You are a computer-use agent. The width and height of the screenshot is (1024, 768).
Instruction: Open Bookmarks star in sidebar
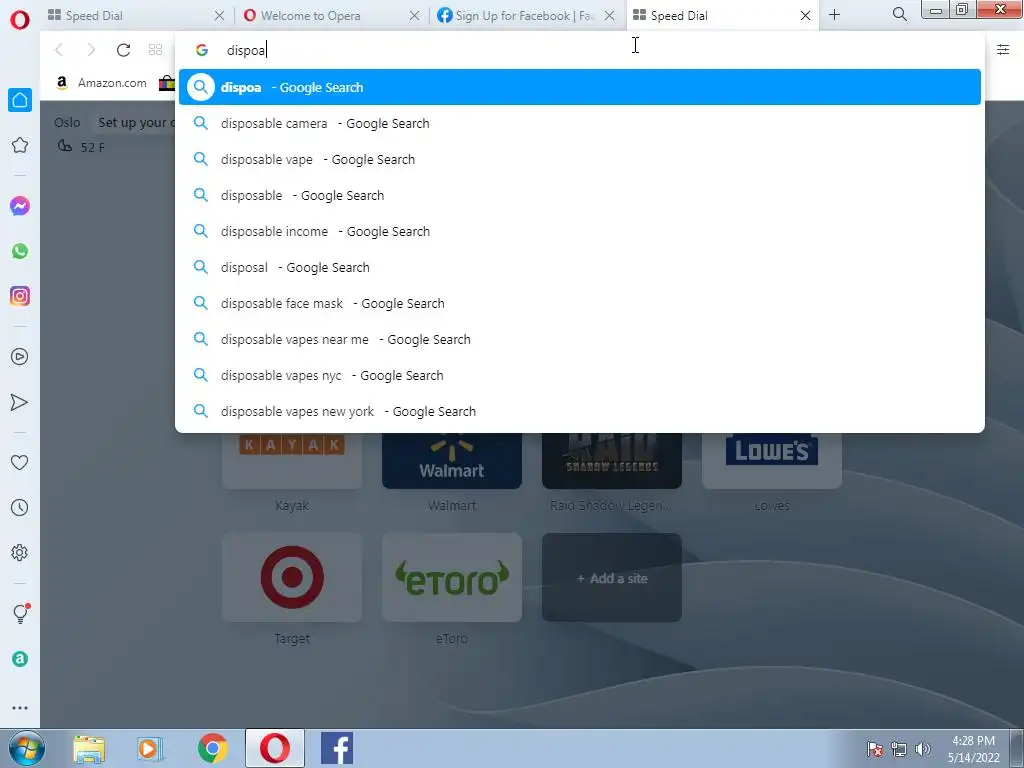[20, 145]
